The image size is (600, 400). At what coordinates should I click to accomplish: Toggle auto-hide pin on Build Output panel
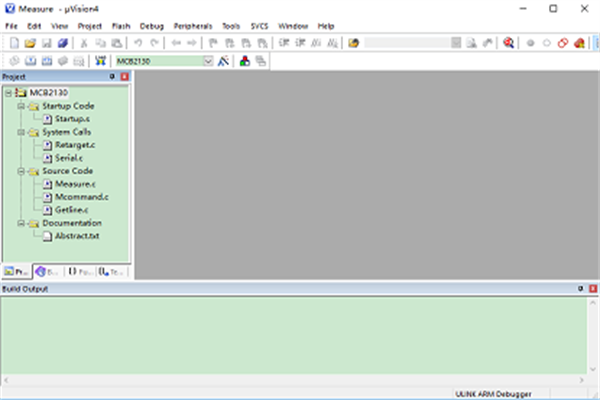point(580,289)
